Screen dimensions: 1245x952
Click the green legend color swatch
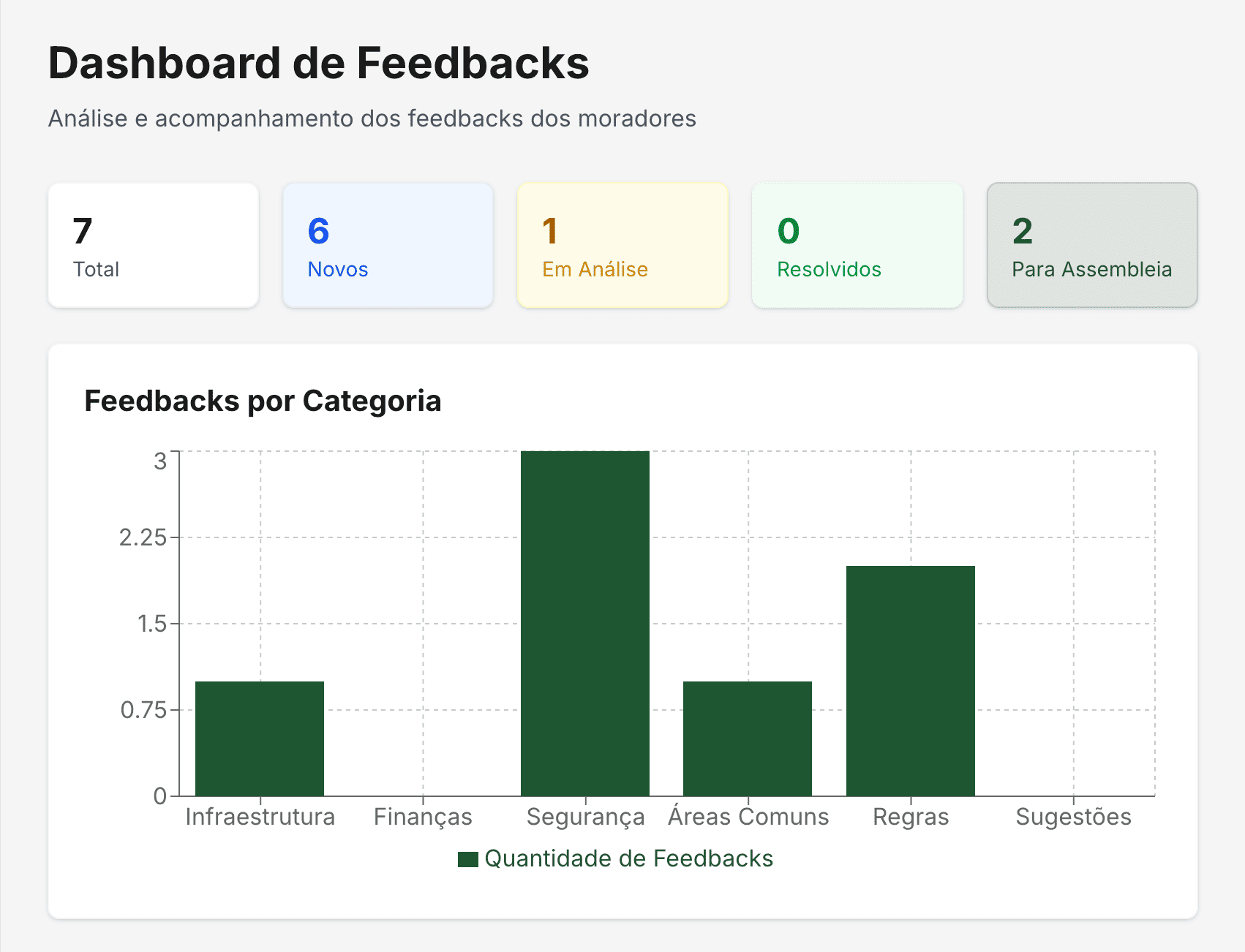[x=469, y=858]
